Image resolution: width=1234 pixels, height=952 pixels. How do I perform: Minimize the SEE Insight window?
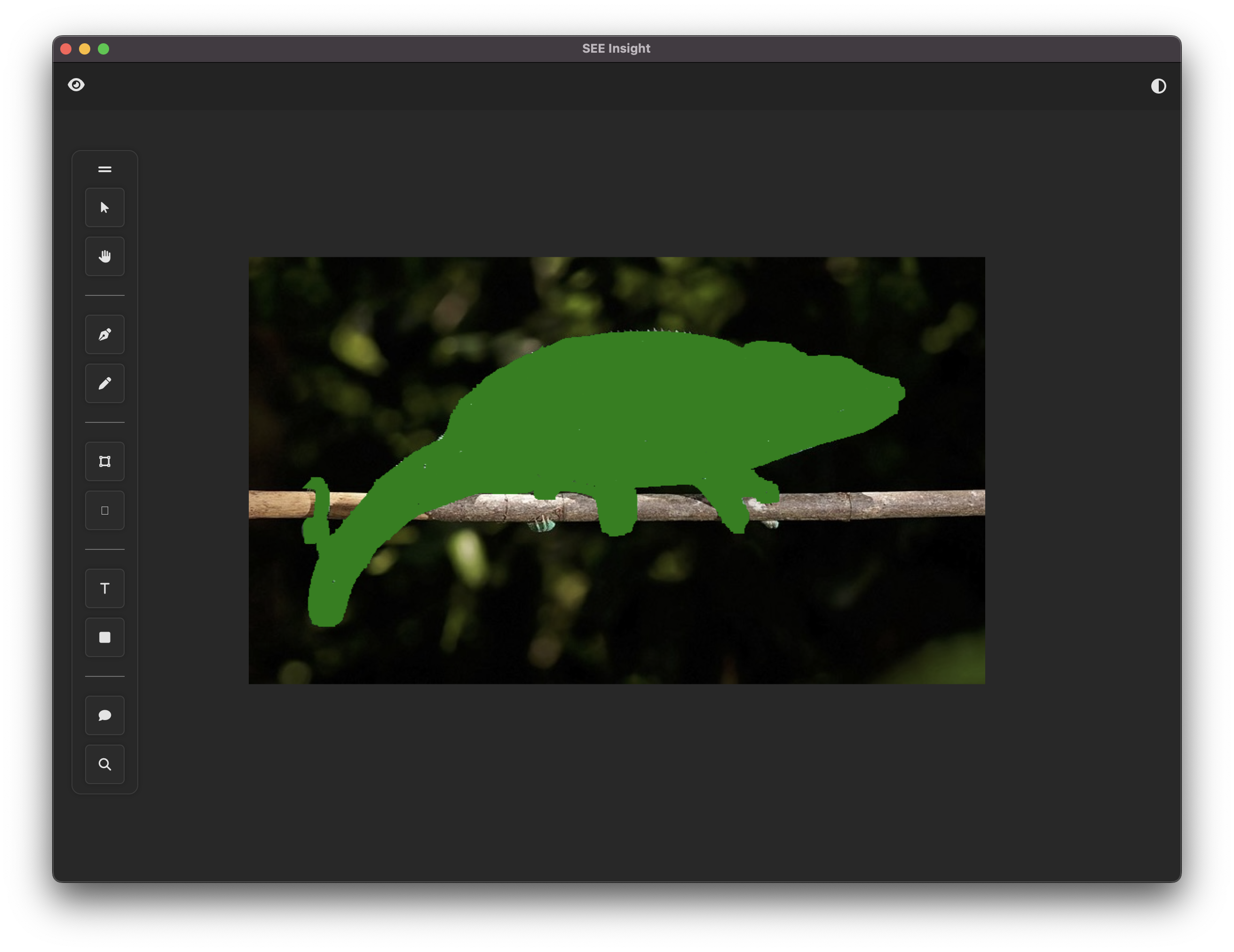coord(85,49)
